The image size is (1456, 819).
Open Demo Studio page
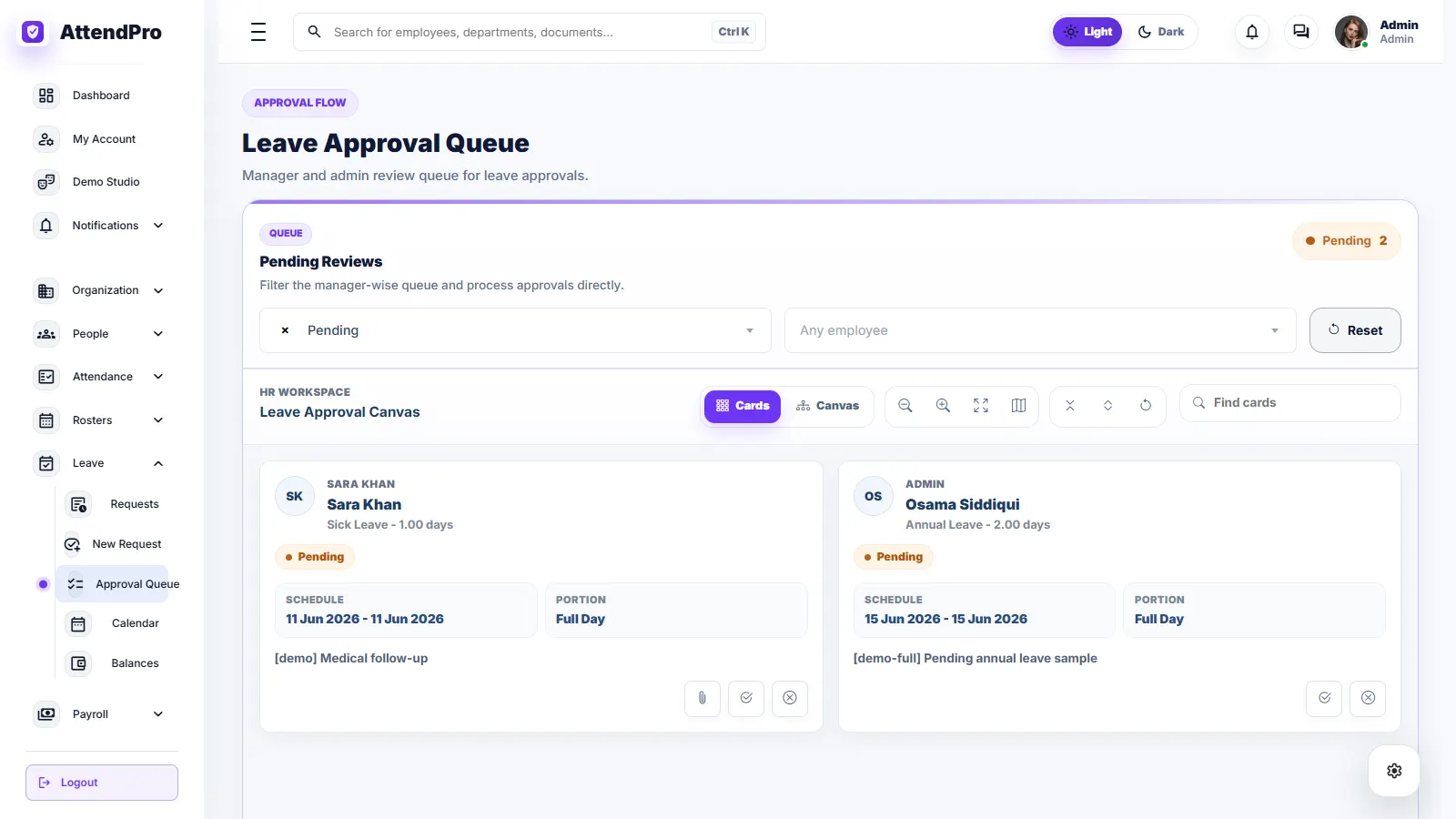click(106, 182)
